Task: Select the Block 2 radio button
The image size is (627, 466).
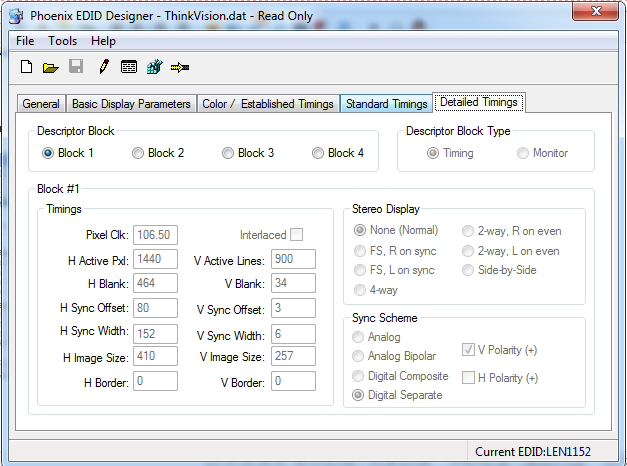Action: 138,153
